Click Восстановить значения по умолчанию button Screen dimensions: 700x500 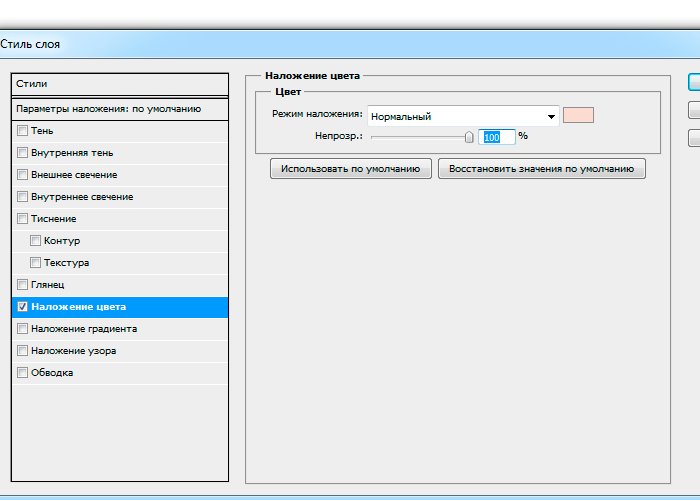tap(541, 169)
